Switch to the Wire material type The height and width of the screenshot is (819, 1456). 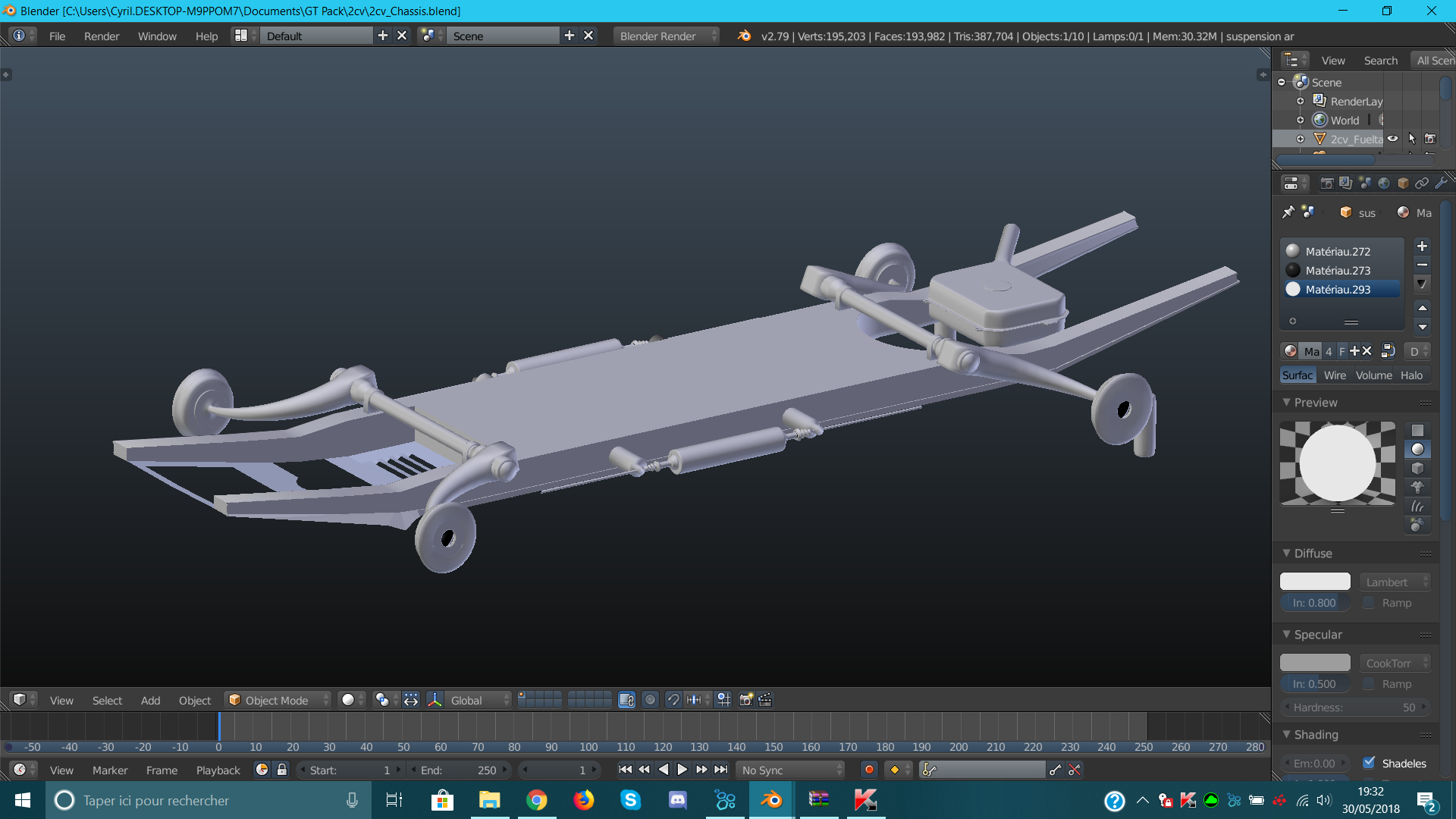(x=1335, y=375)
